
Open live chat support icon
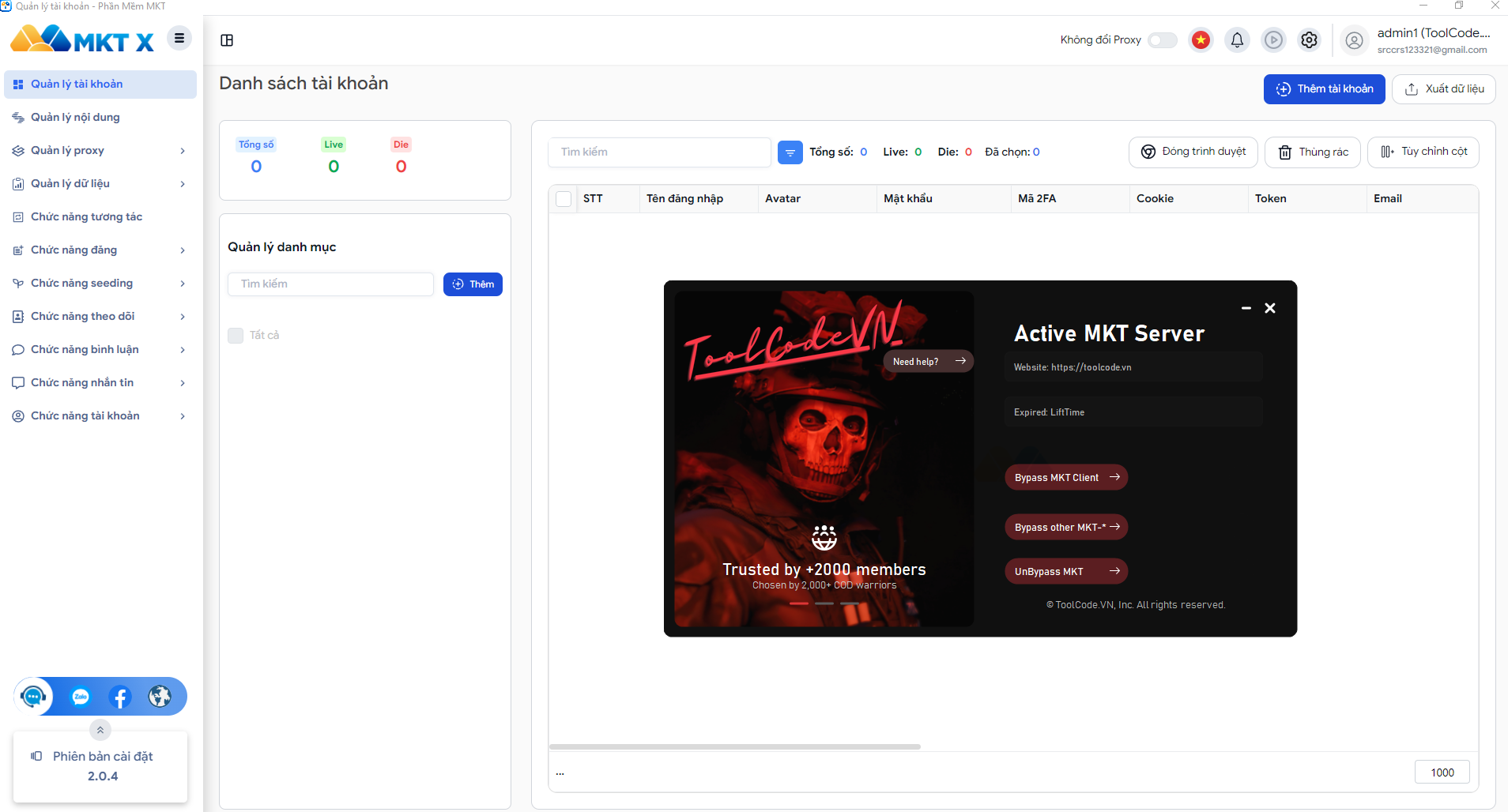coord(33,697)
